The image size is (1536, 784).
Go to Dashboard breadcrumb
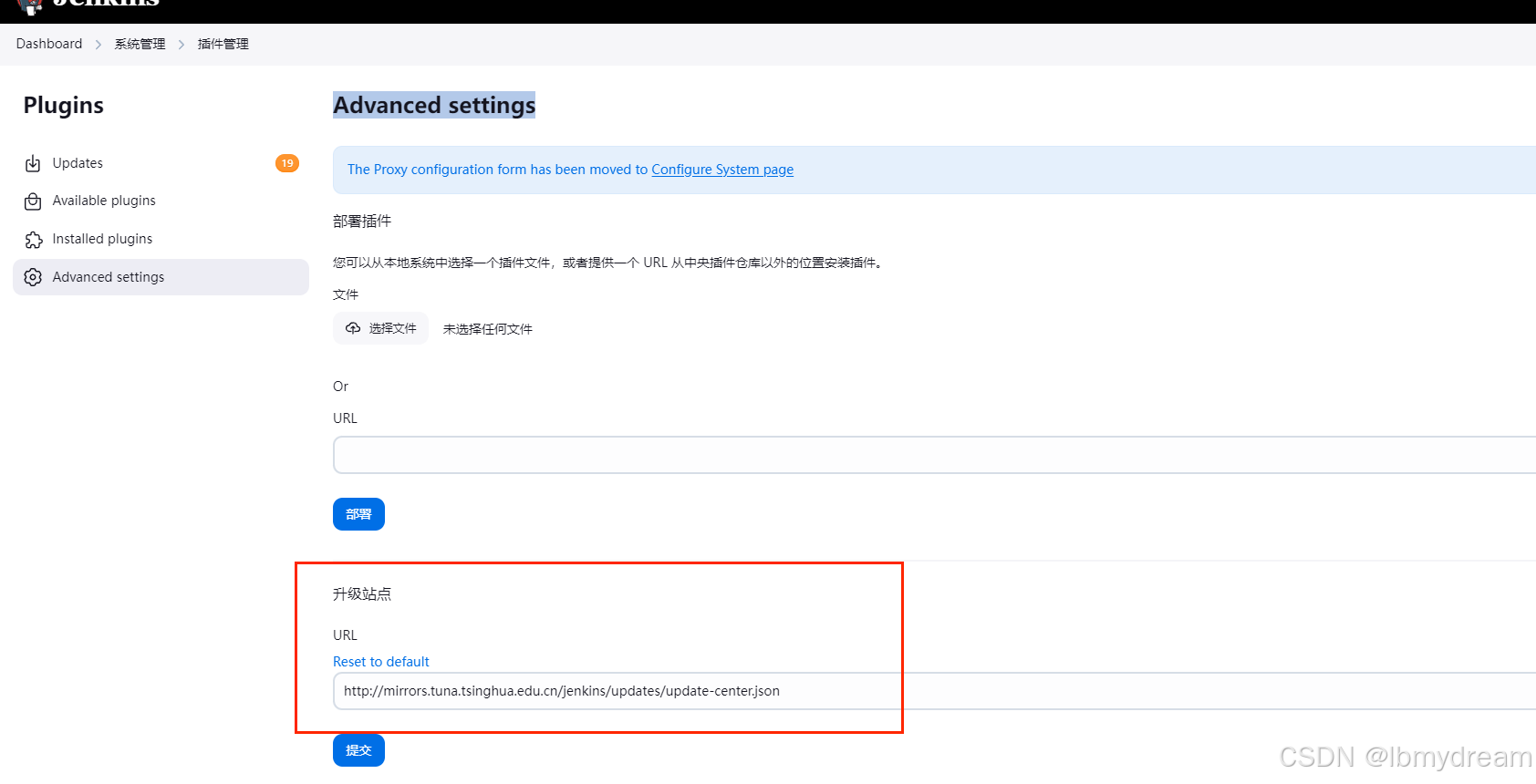pos(49,44)
